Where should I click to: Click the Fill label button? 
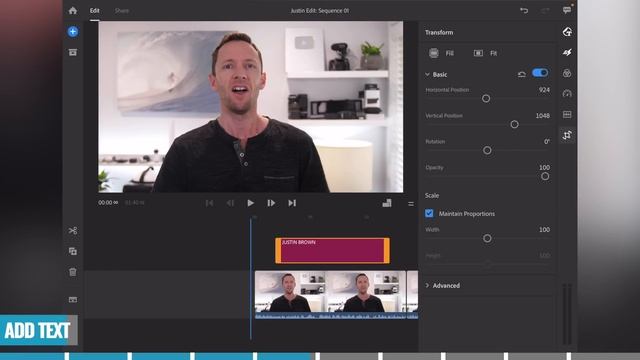pos(449,53)
